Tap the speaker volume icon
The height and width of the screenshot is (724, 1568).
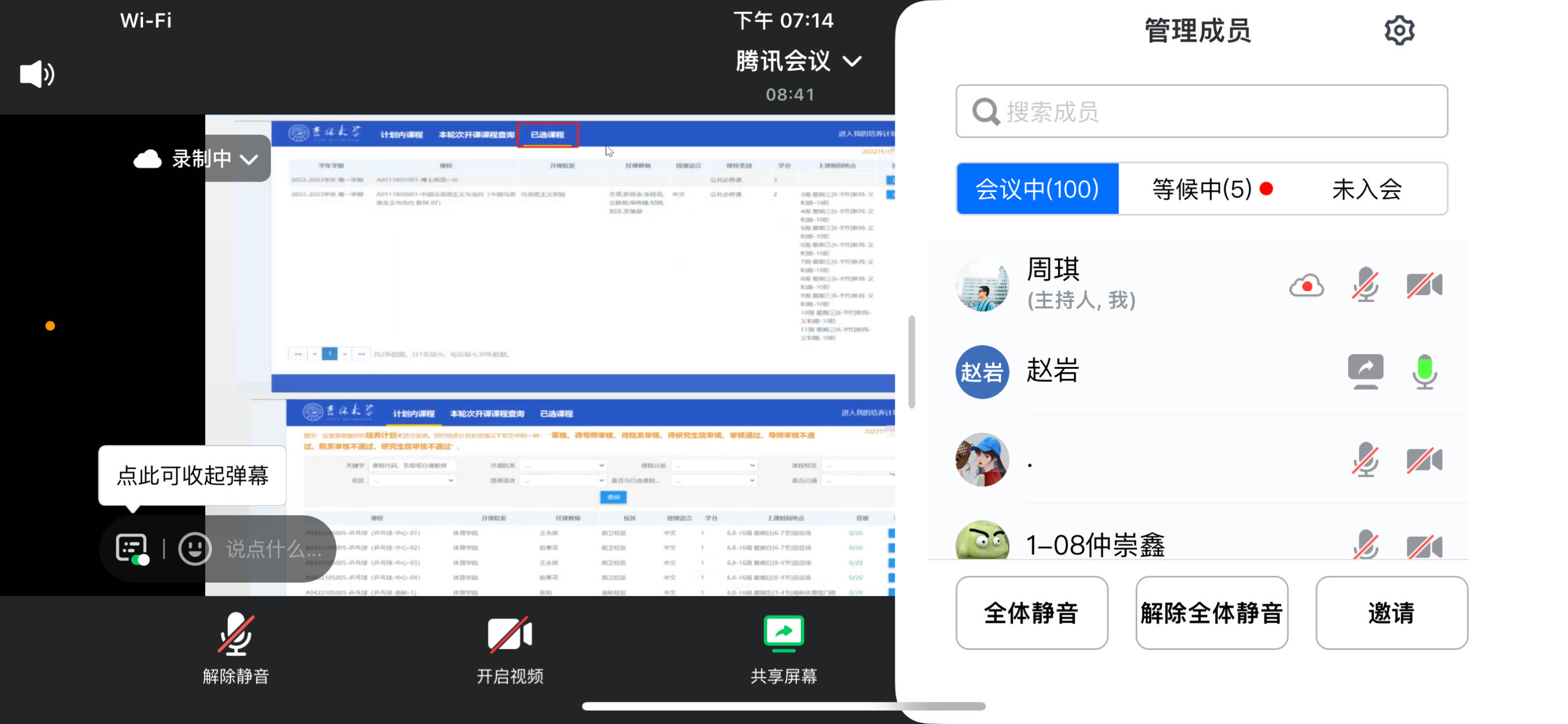[37, 74]
